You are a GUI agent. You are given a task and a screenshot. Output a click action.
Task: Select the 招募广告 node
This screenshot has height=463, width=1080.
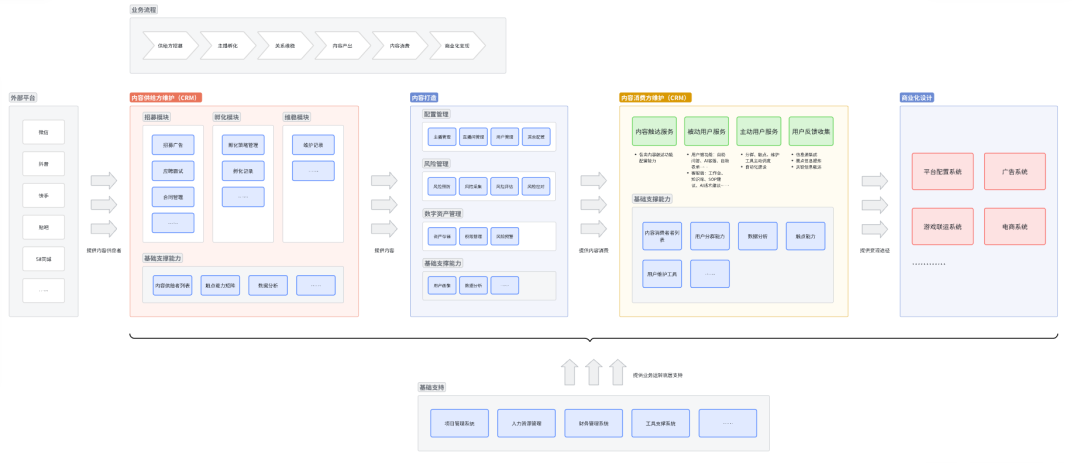173,145
